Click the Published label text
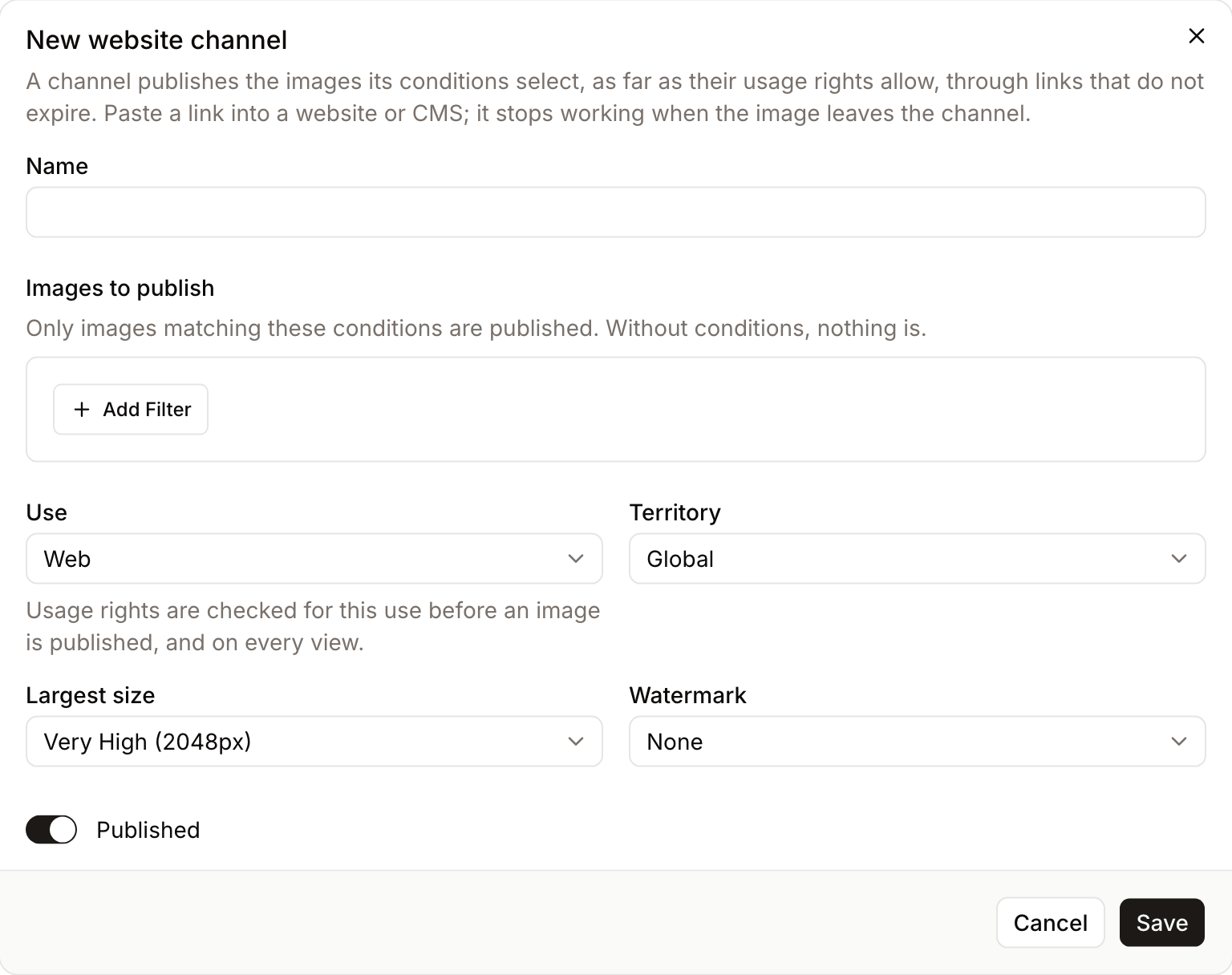Screen dimensions: 1232x975 (x=148, y=830)
